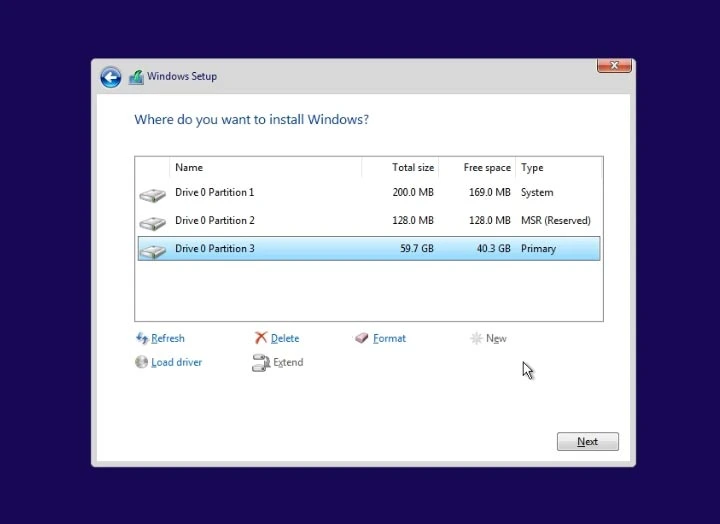The height and width of the screenshot is (524, 720).
Task: Click the Format eraser icon
Action: tap(362, 338)
